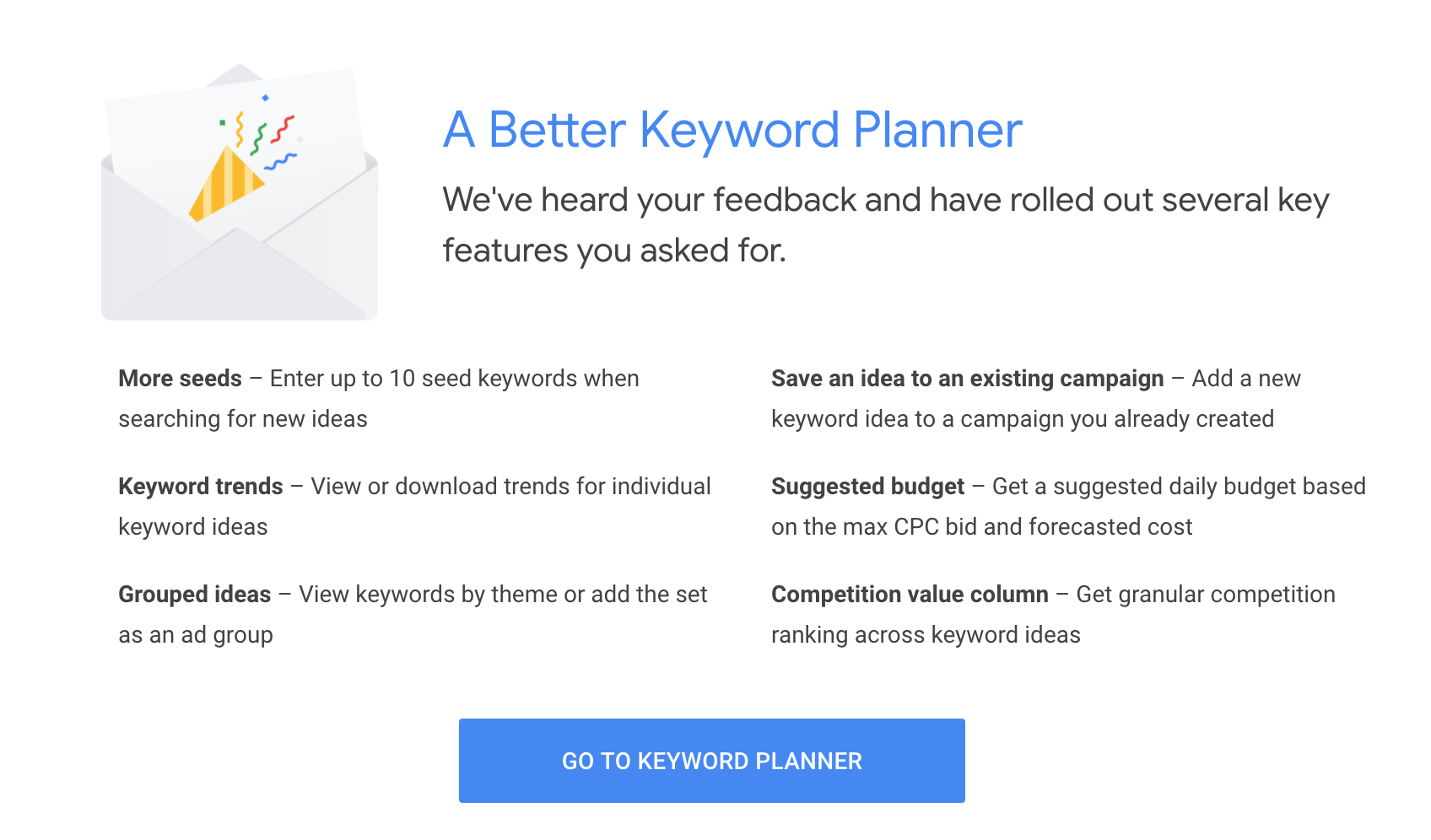Click the "We've heard your feedback" subtitle line
Screen dimensions: 1431x840
(x=886, y=201)
